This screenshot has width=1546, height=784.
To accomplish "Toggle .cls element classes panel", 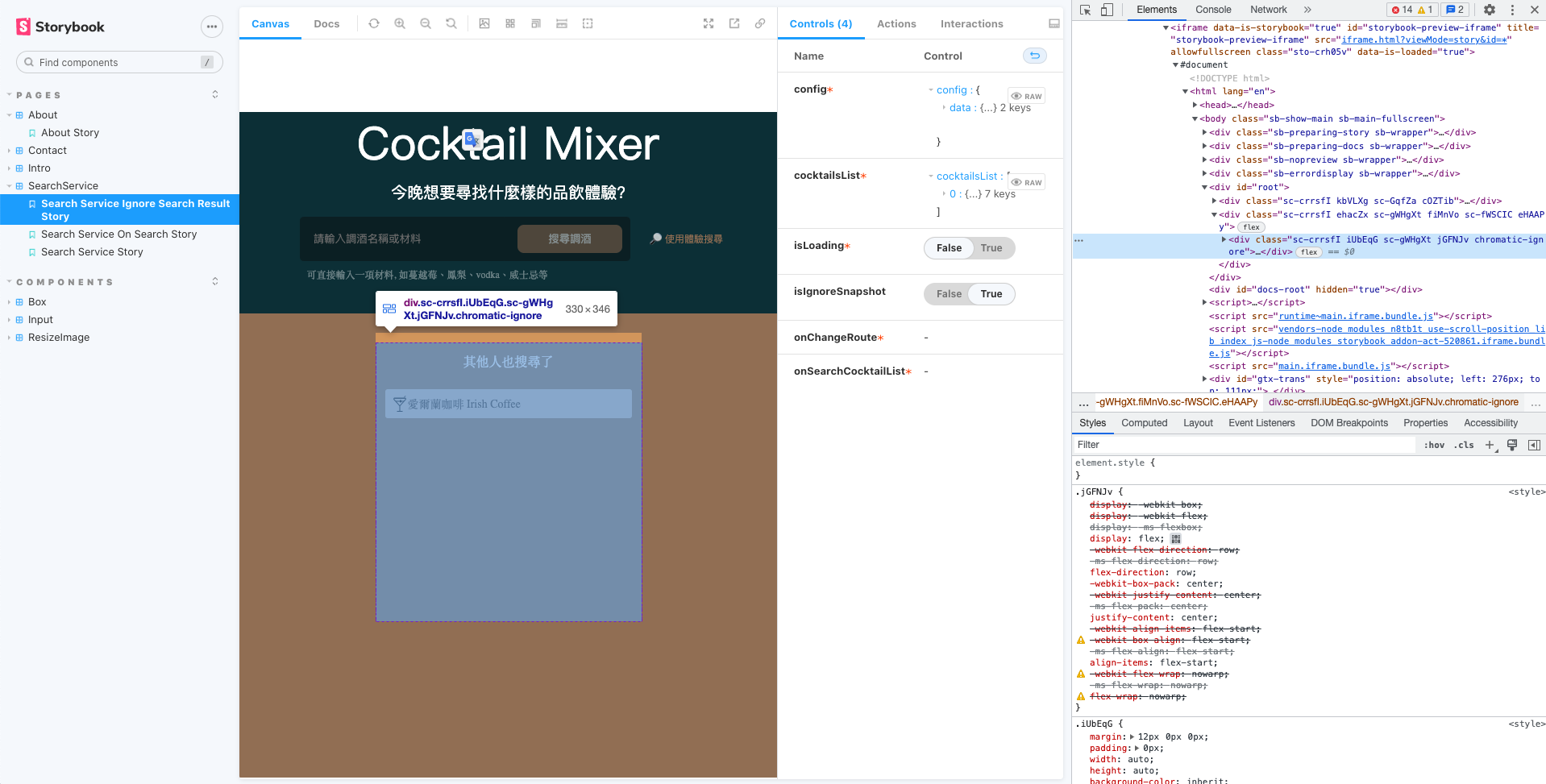I will [1465, 445].
